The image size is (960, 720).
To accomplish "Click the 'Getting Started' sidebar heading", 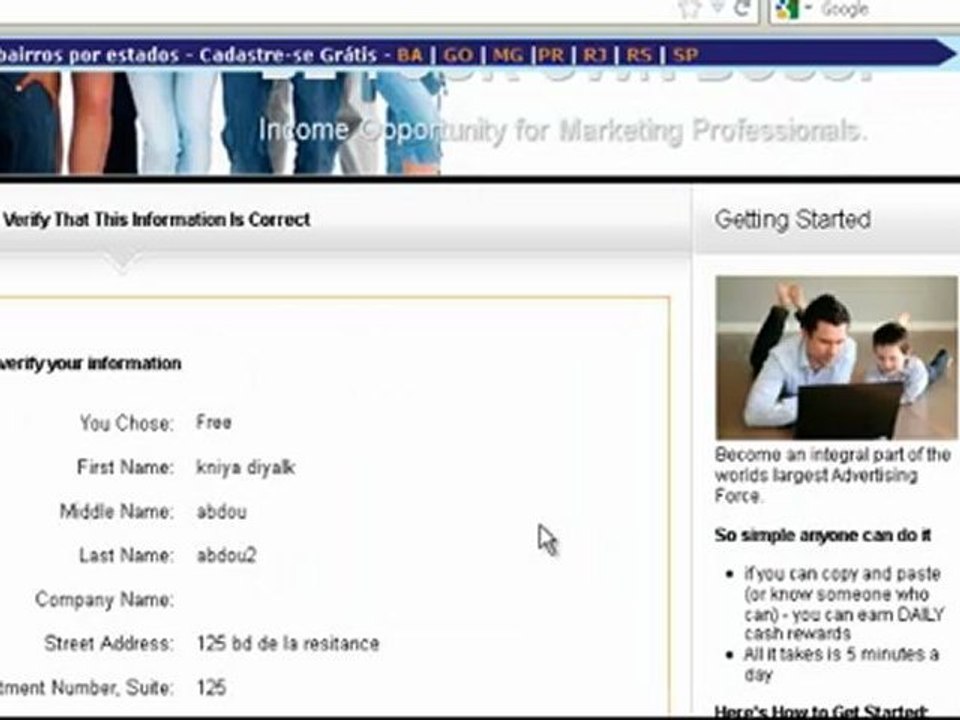I will coord(792,219).
